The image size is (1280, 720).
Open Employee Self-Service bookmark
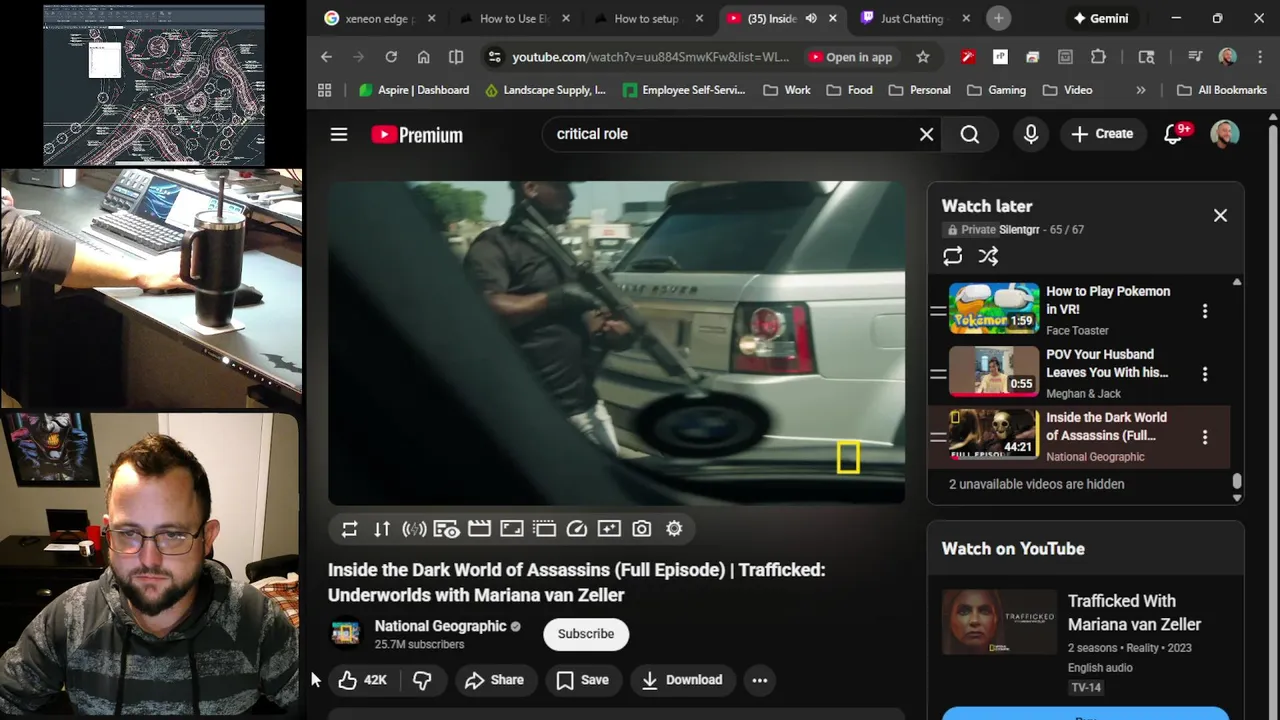click(684, 90)
